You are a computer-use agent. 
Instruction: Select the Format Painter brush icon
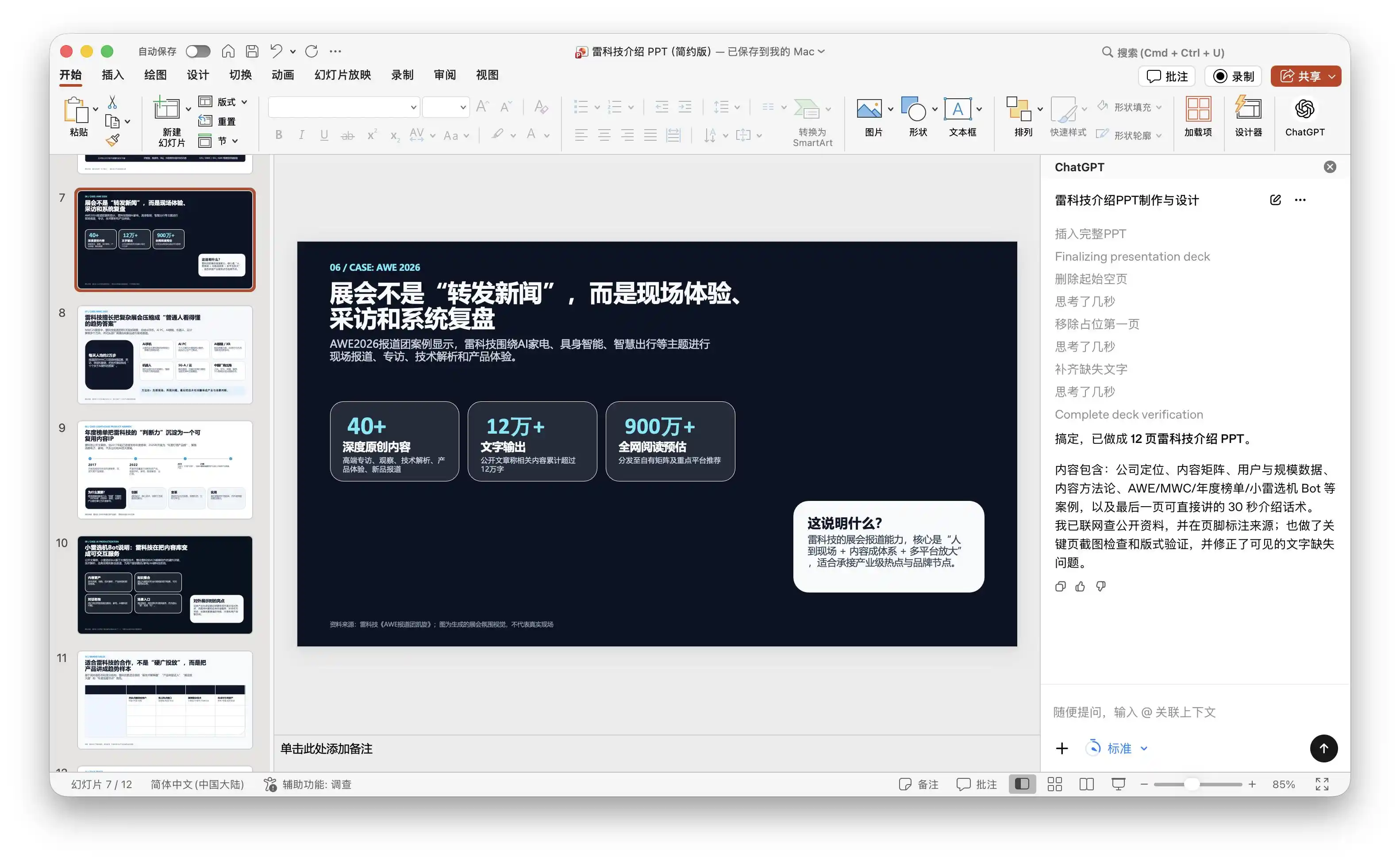point(112,140)
